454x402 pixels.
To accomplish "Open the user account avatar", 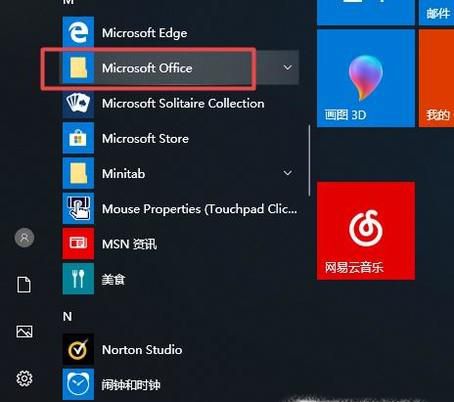I will pos(24,238).
